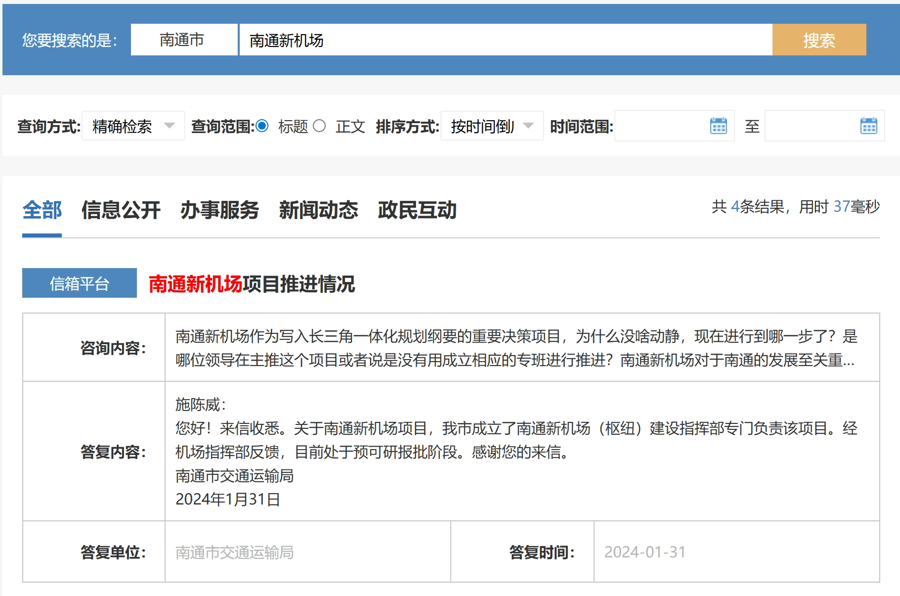This screenshot has width=900, height=596.
Task: Switch to the 全部 tab
Action: pos(42,210)
